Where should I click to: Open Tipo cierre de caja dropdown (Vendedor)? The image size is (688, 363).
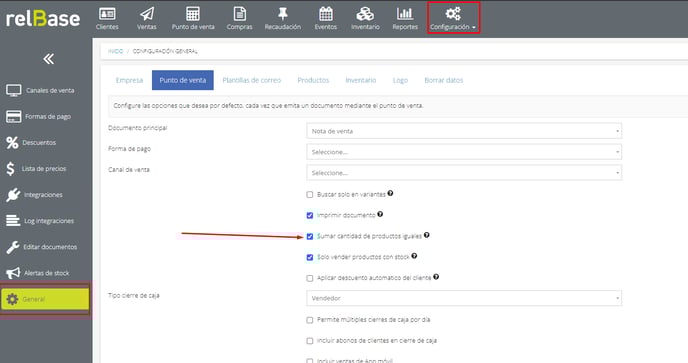pos(464,298)
